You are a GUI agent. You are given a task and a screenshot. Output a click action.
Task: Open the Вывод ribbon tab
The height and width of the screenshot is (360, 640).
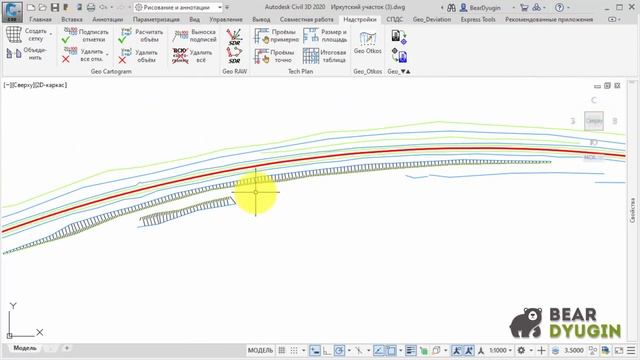coord(261,19)
